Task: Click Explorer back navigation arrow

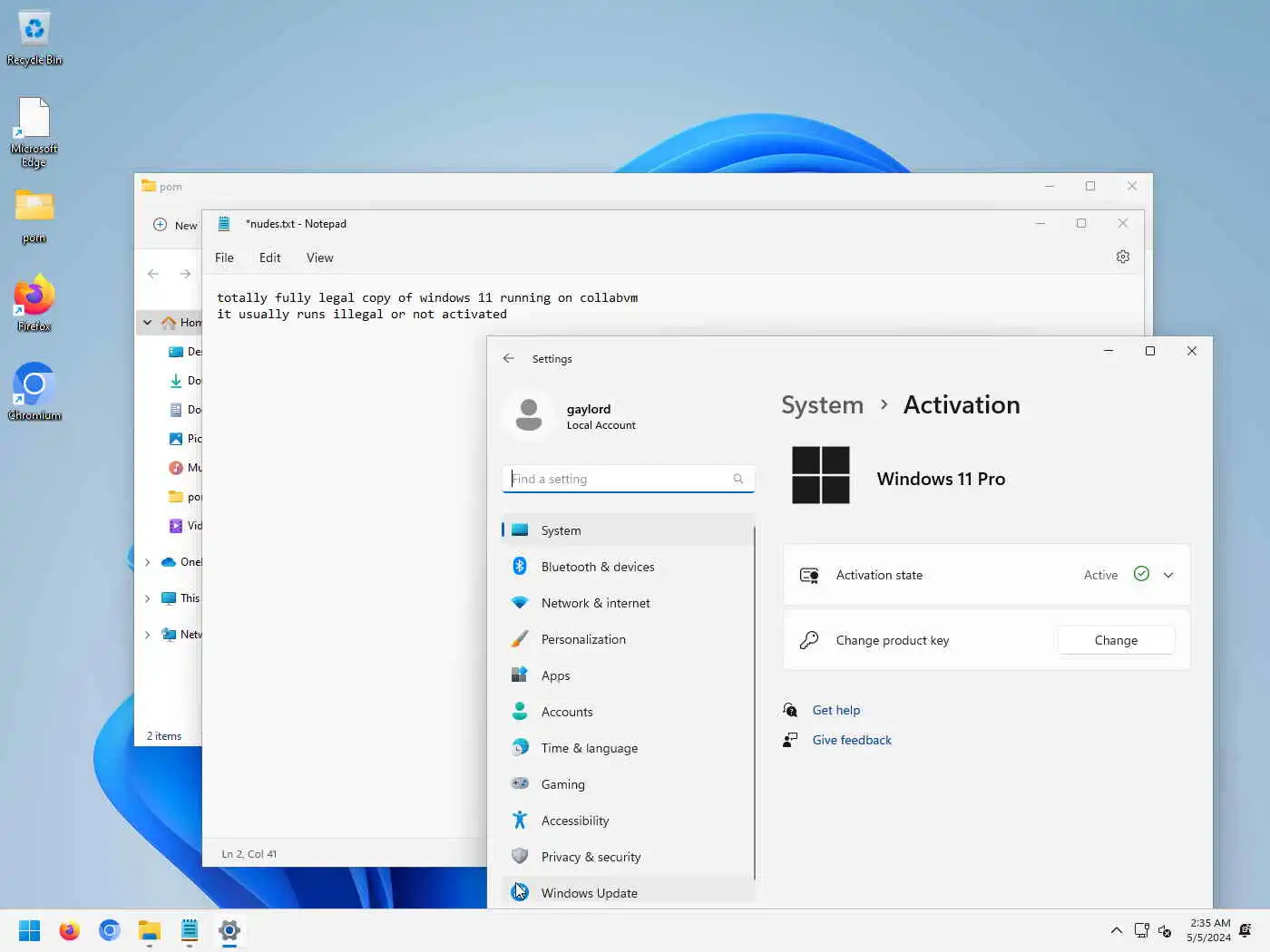Action: click(153, 274)
